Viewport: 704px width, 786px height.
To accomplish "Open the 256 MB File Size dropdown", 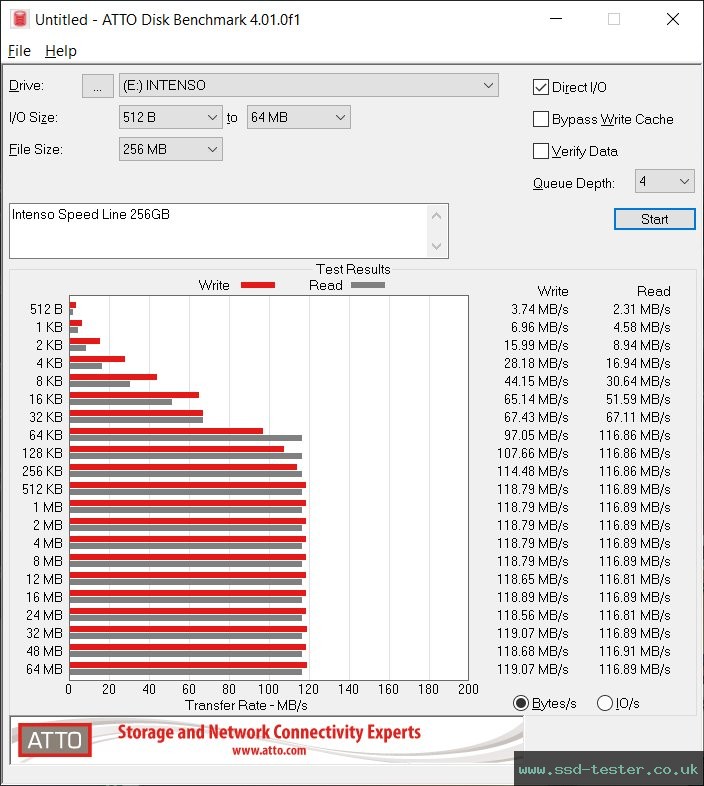I will (x=170, y=149).
